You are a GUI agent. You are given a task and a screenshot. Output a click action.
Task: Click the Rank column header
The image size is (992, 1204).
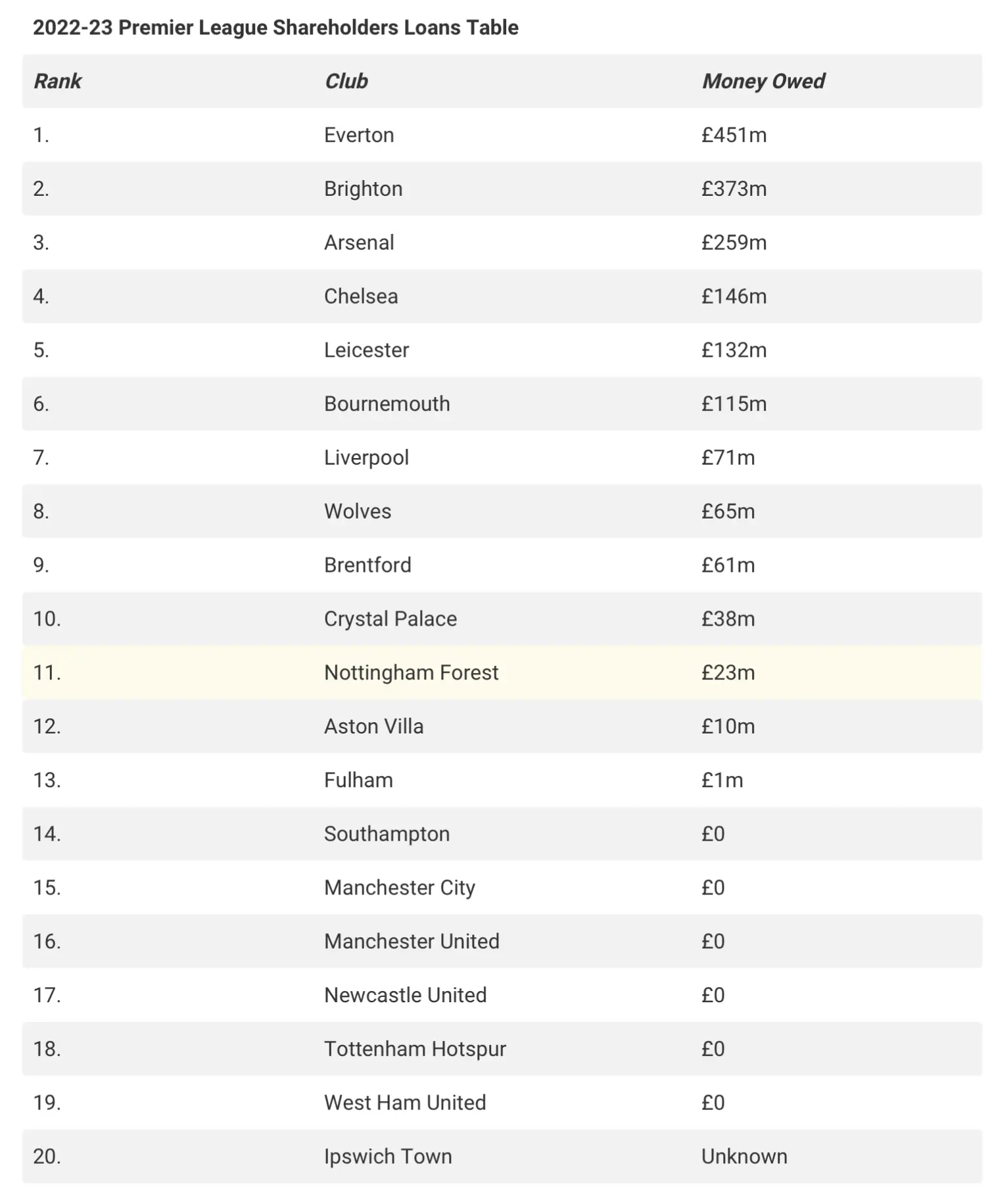pyautogui.click(x=58, y=81)
